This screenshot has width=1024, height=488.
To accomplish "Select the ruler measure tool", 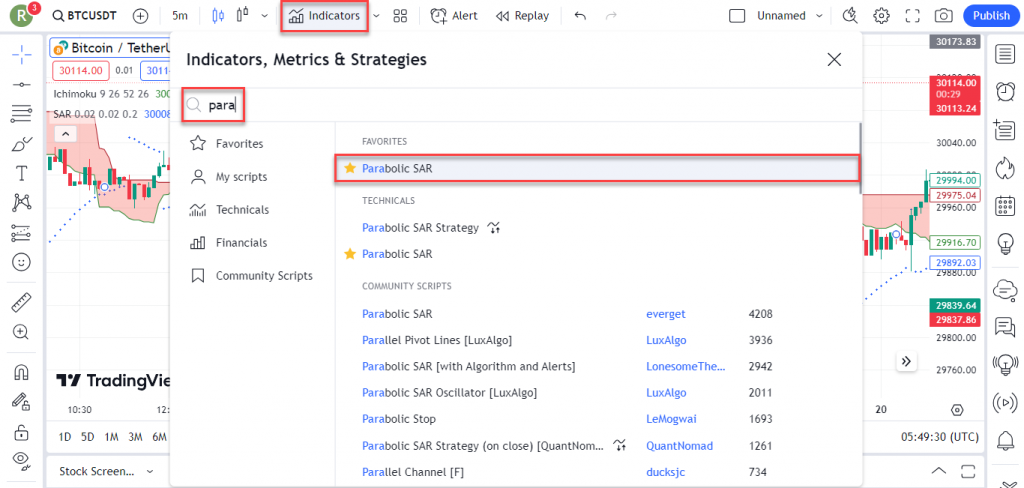I will pos(22,302).
